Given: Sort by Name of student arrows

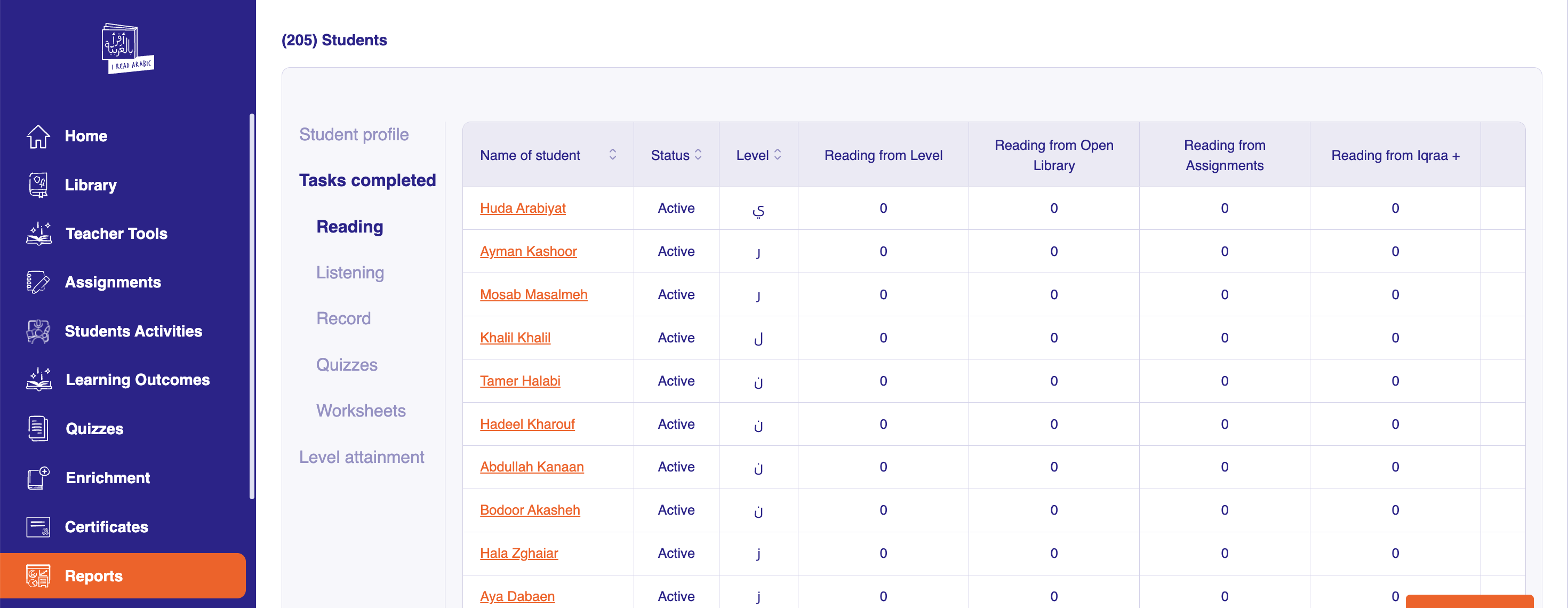Looking at the screenshot, I should (612, 155).
